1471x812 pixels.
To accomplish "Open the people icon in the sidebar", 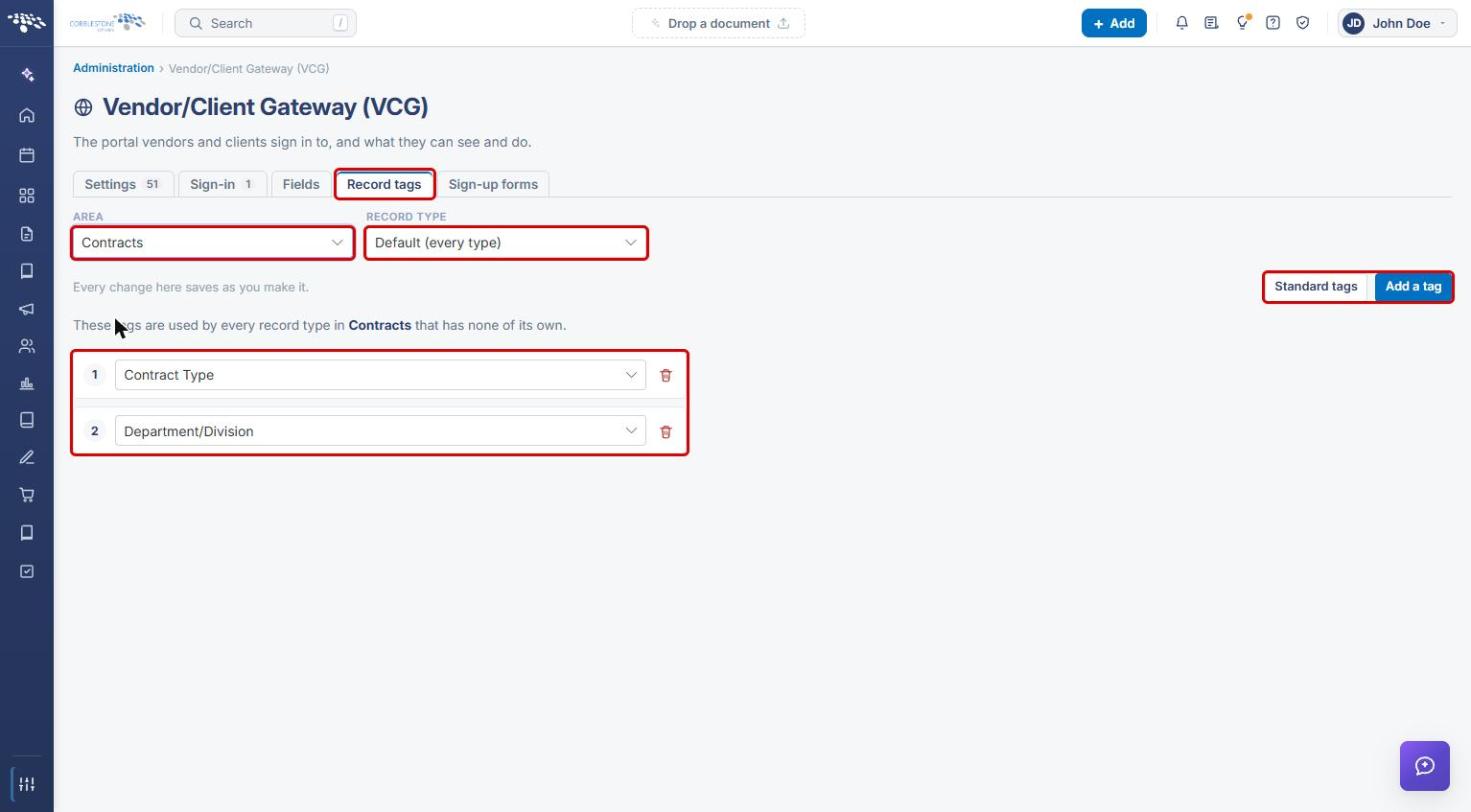I will (x=27, y=346).
